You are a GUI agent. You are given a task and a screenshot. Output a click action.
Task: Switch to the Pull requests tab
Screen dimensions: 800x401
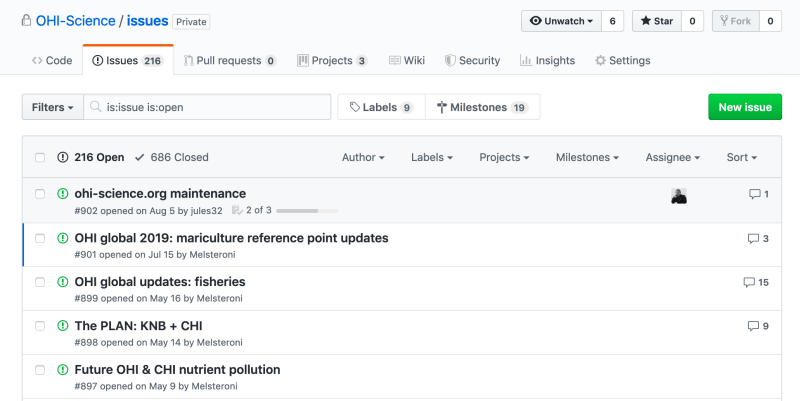click(230, 60)
